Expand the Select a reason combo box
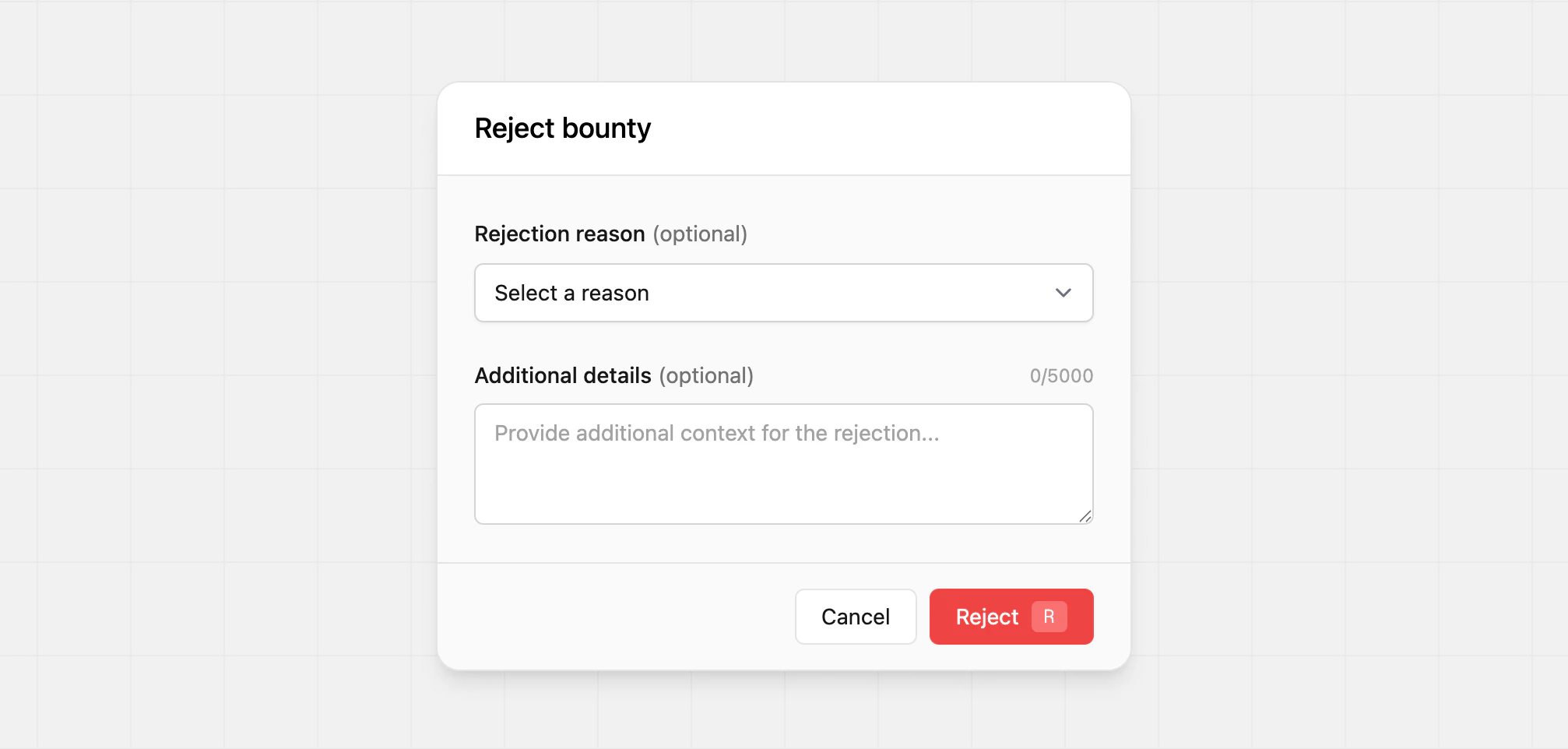1568x749 pixels. [x=783, y=293]
